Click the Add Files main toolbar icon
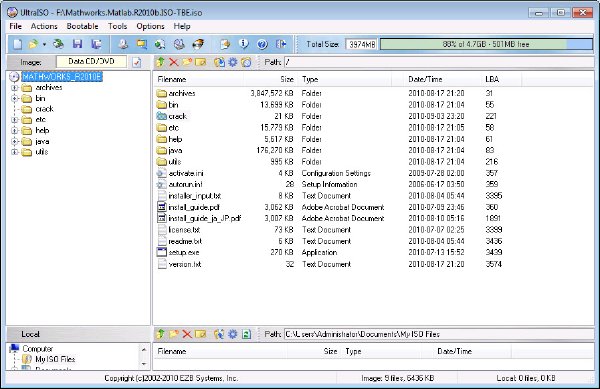The image size is (600, 389). [x=225, y=44]
